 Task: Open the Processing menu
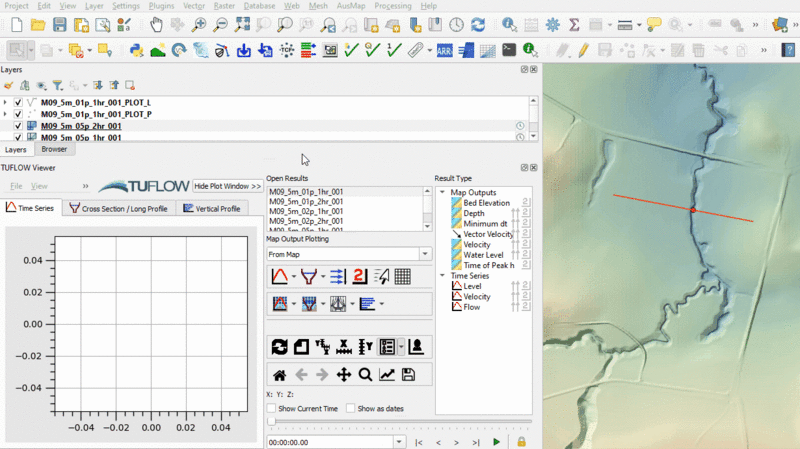392,6
